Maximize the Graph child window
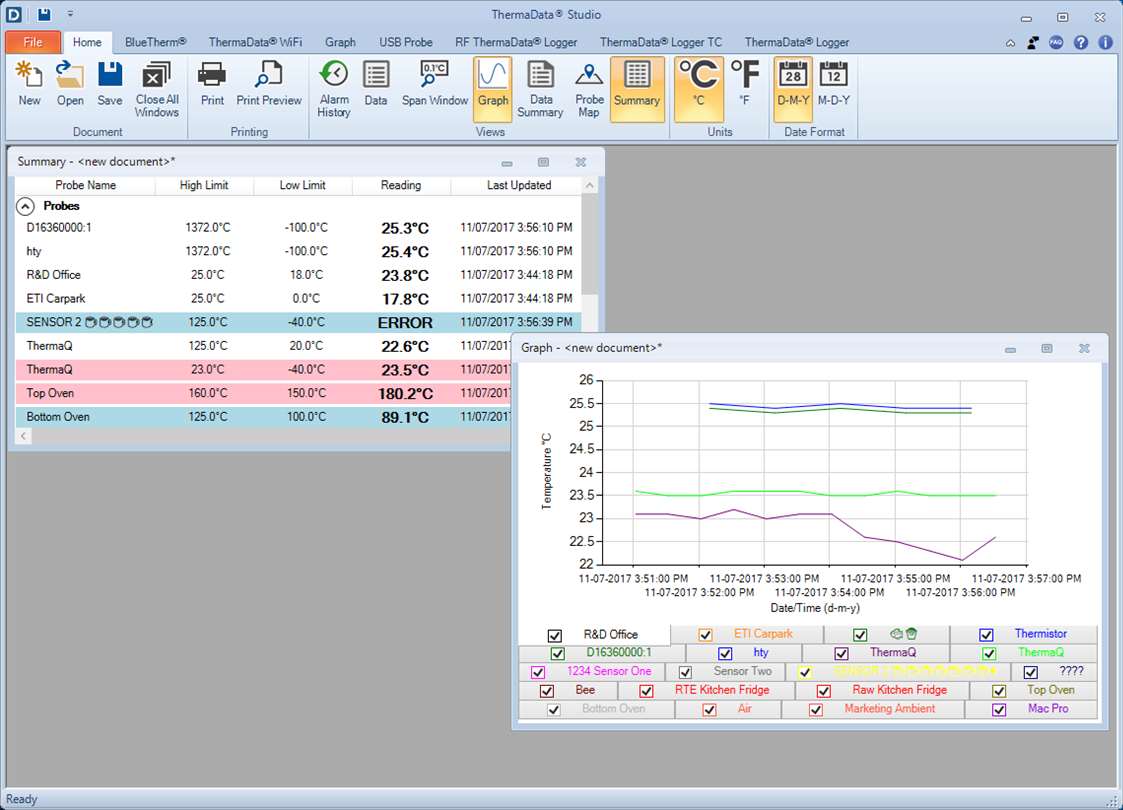This screenshot has height=810, width=1123. (1046, 348)
